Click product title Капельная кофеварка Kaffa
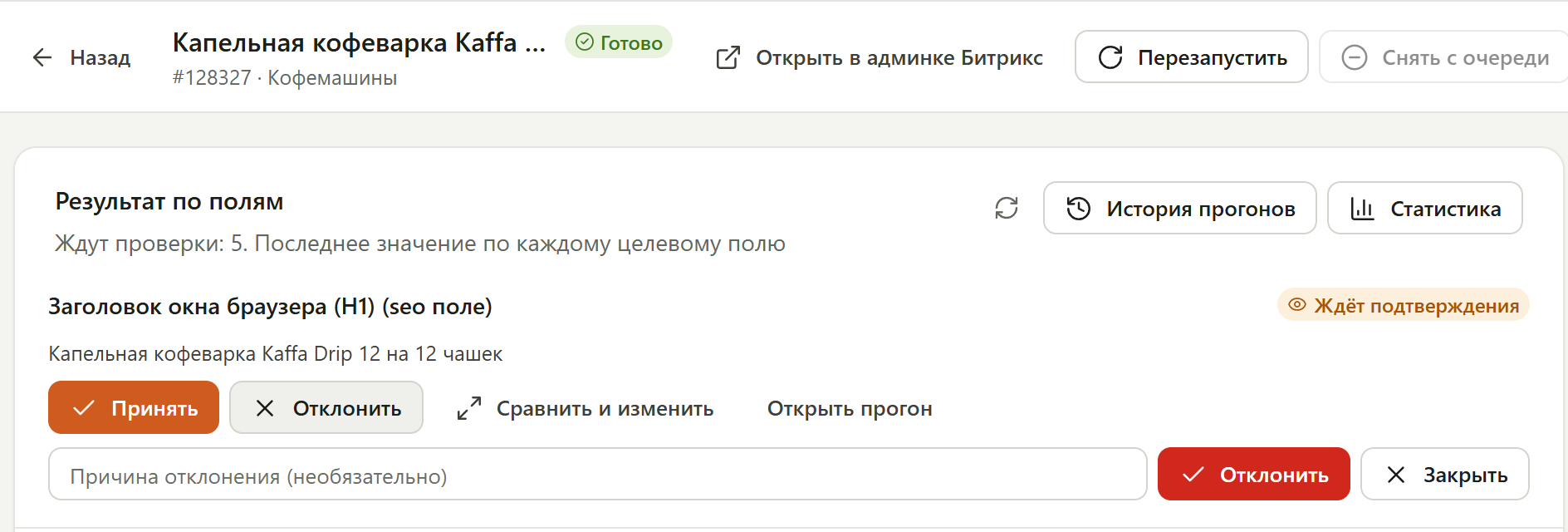 pyautogui.click(x=359, y=42)
